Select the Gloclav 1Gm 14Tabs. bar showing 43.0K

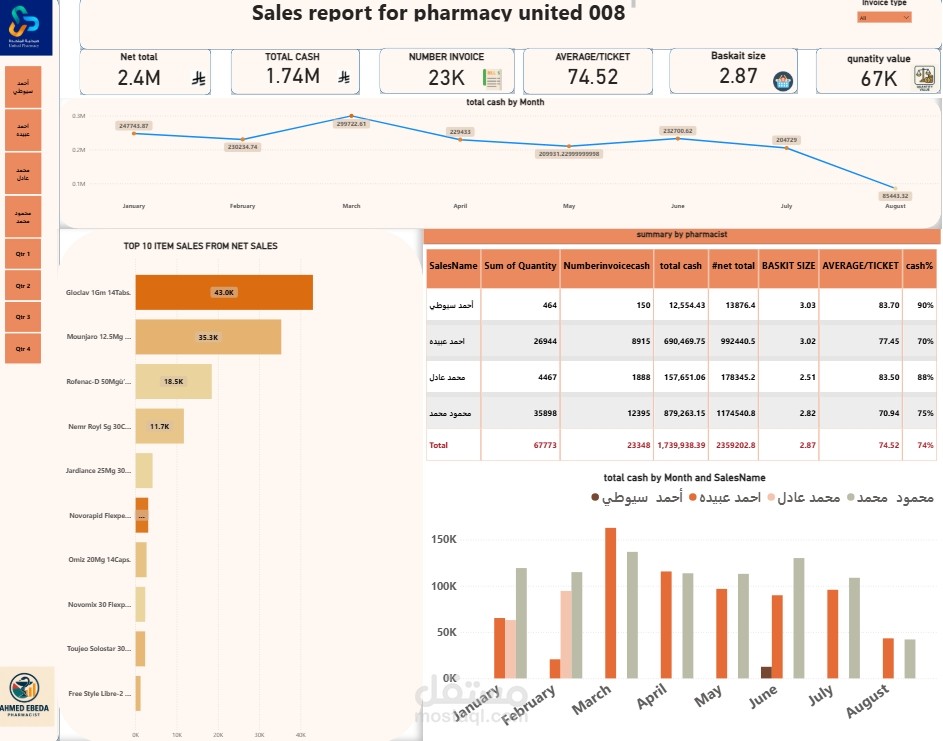tap(224, 292)
